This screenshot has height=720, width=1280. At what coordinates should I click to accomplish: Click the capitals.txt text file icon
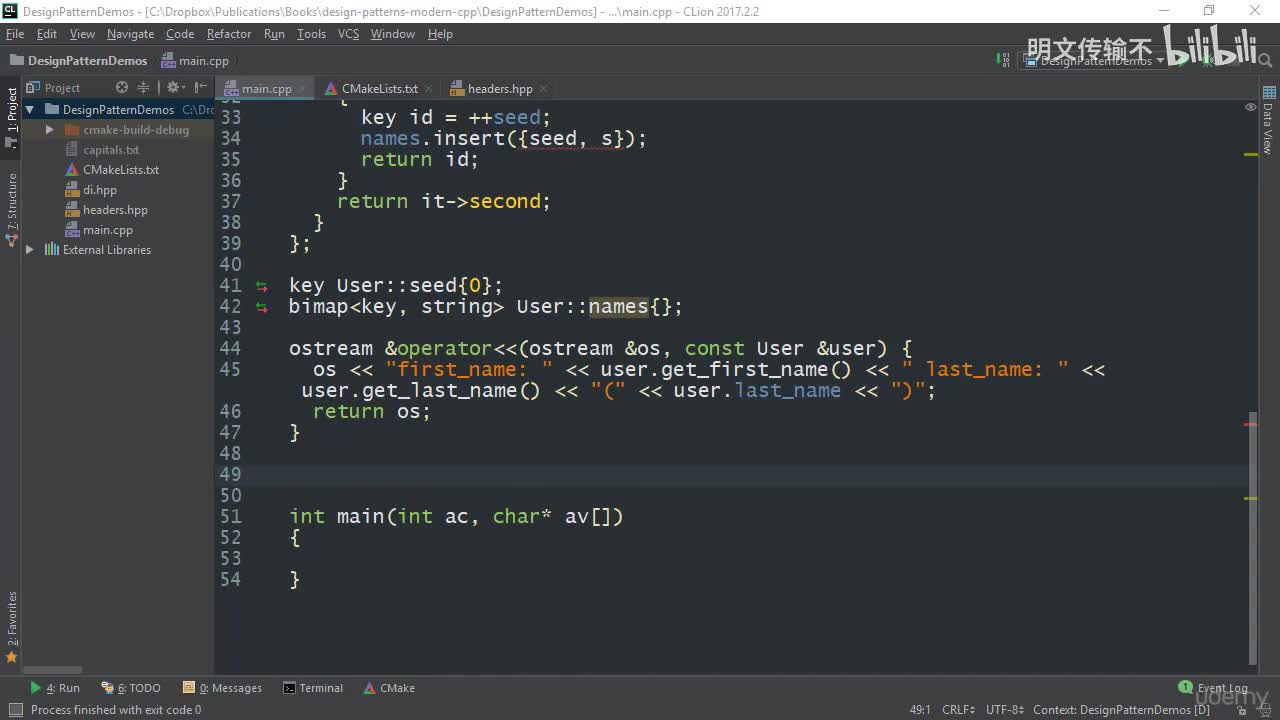72,150
